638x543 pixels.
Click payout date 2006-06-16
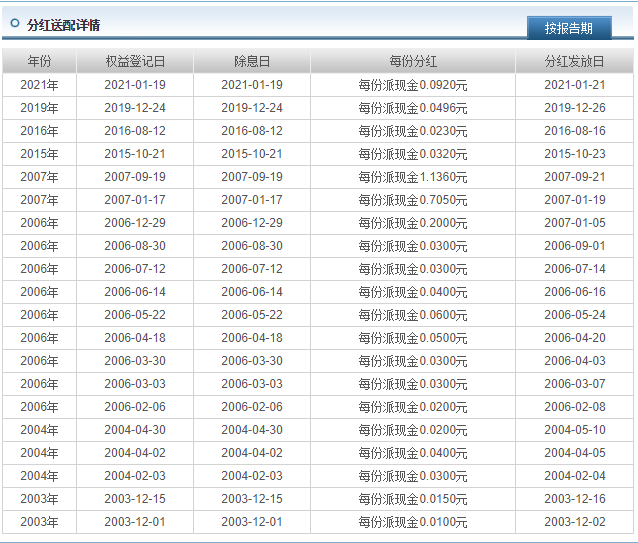[575, 292]
